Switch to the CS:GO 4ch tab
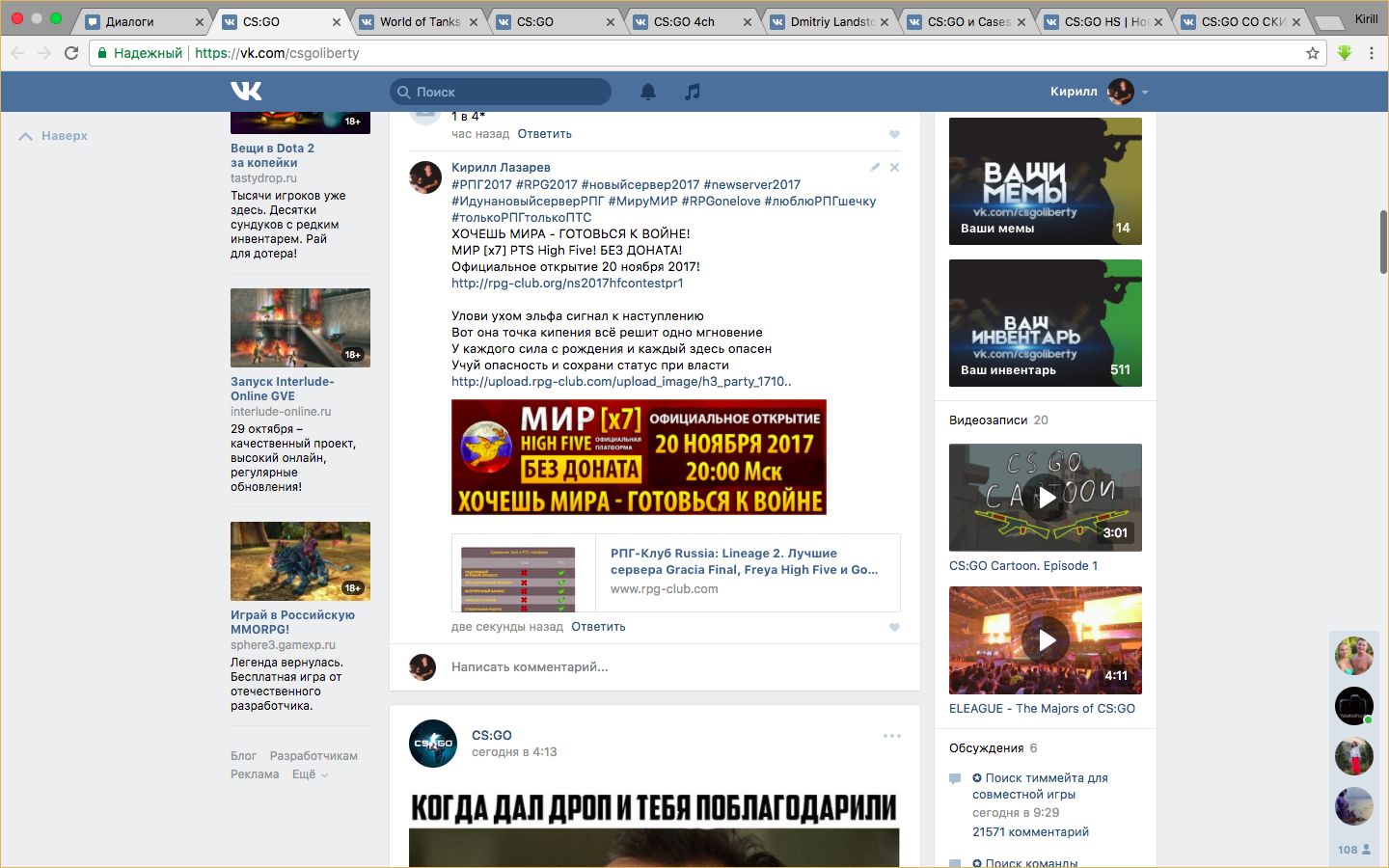This screenshot has width=1389, height=868. coord(693,21)
